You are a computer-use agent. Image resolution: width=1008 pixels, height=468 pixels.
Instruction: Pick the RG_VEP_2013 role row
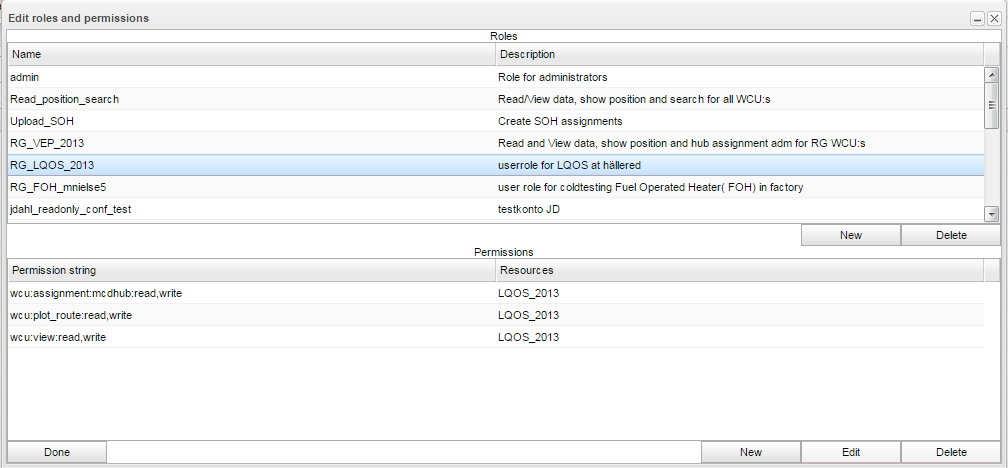click(250, 143)
